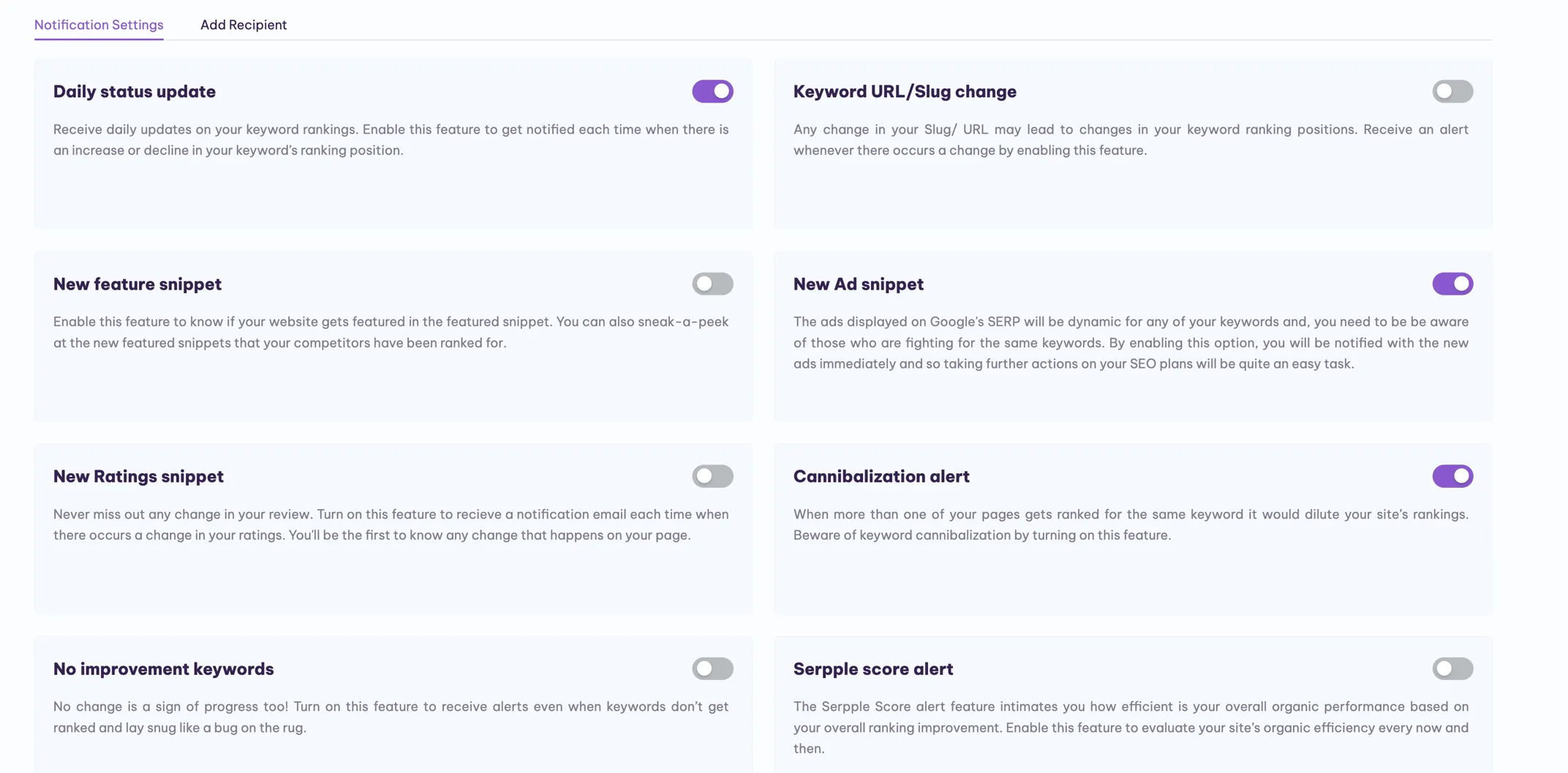This screenshot has width=1568, height=773.
Task: Disable the Cannibalization alert toggle
Action: click(x=1452, y=476)
